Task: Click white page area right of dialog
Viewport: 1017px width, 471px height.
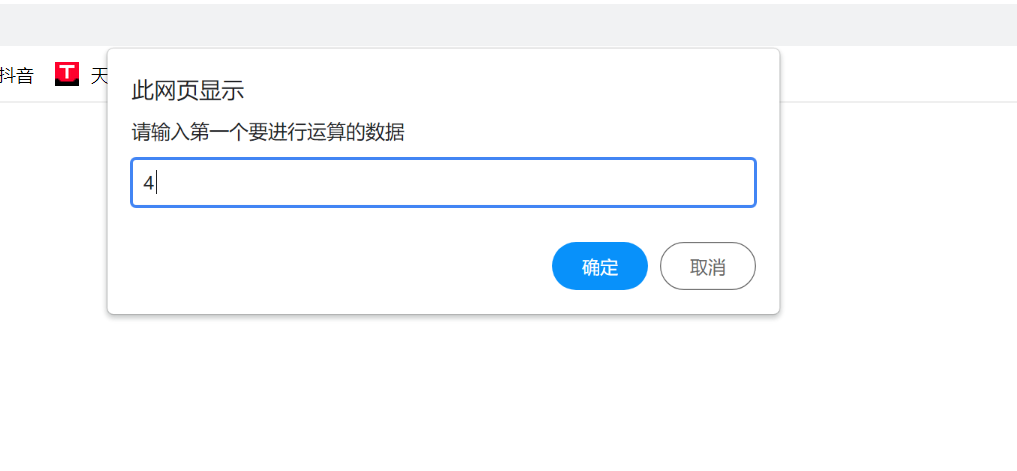Action: [900, 250]
